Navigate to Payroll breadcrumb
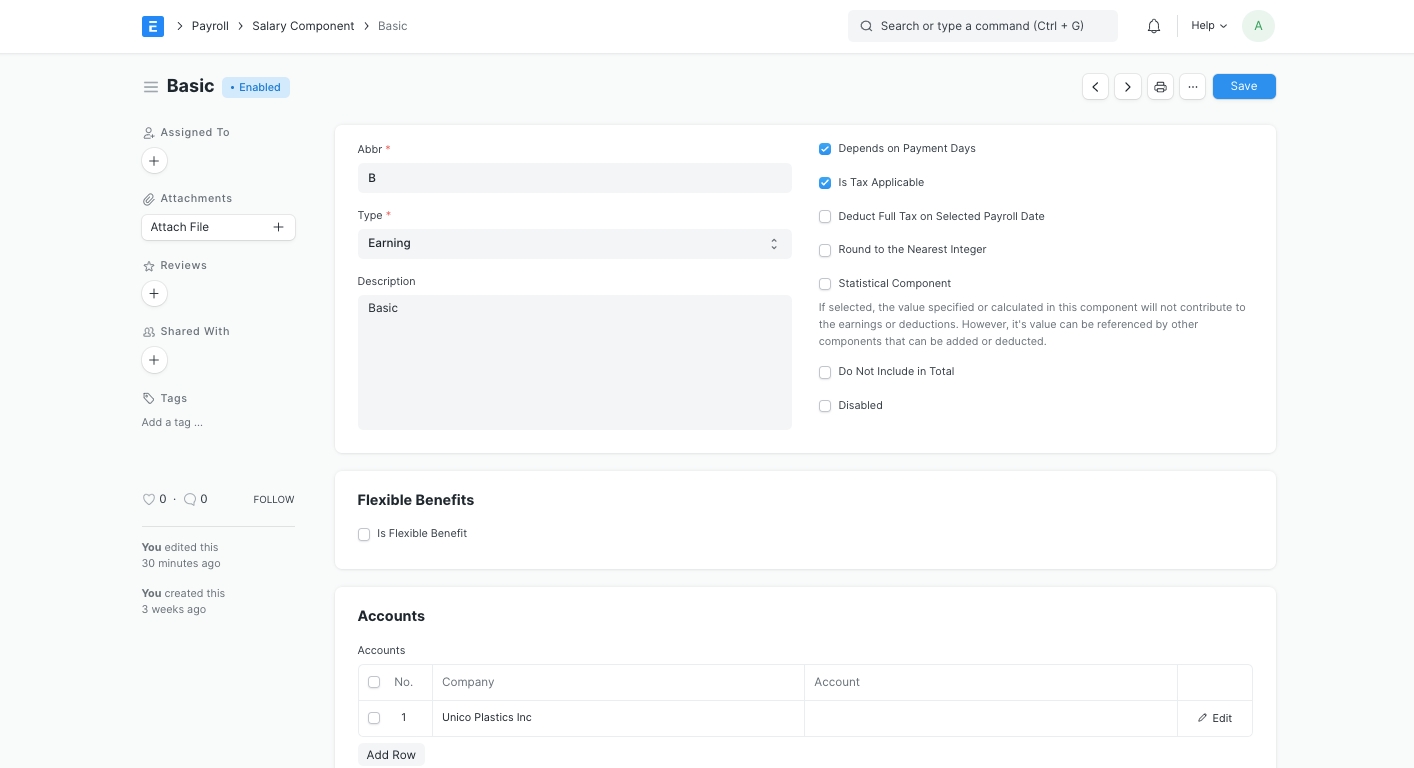Image resolution: width=1414 pixels, height=768 pixels. pyautogui.click(x=210, y=26)
